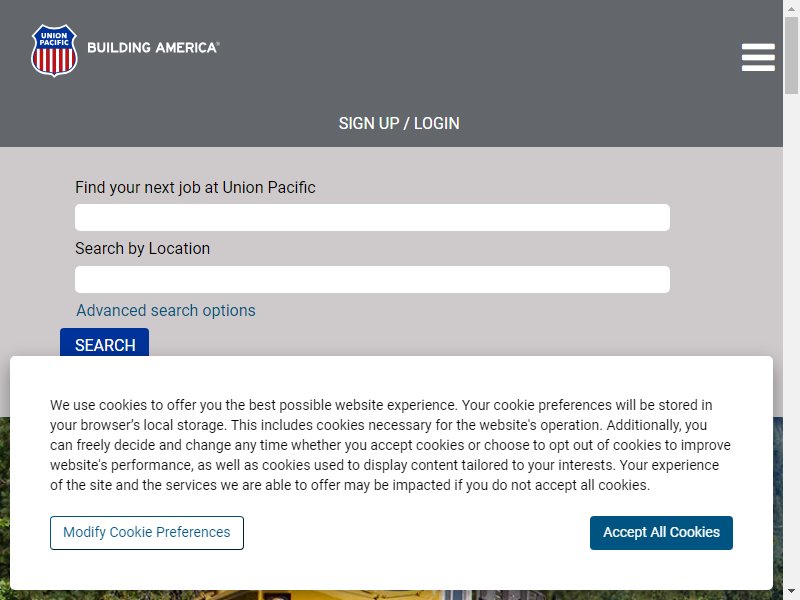800x600 pixels.
Task: Click the 'Find your next job at Union Pacific' label
Action: 195,187
